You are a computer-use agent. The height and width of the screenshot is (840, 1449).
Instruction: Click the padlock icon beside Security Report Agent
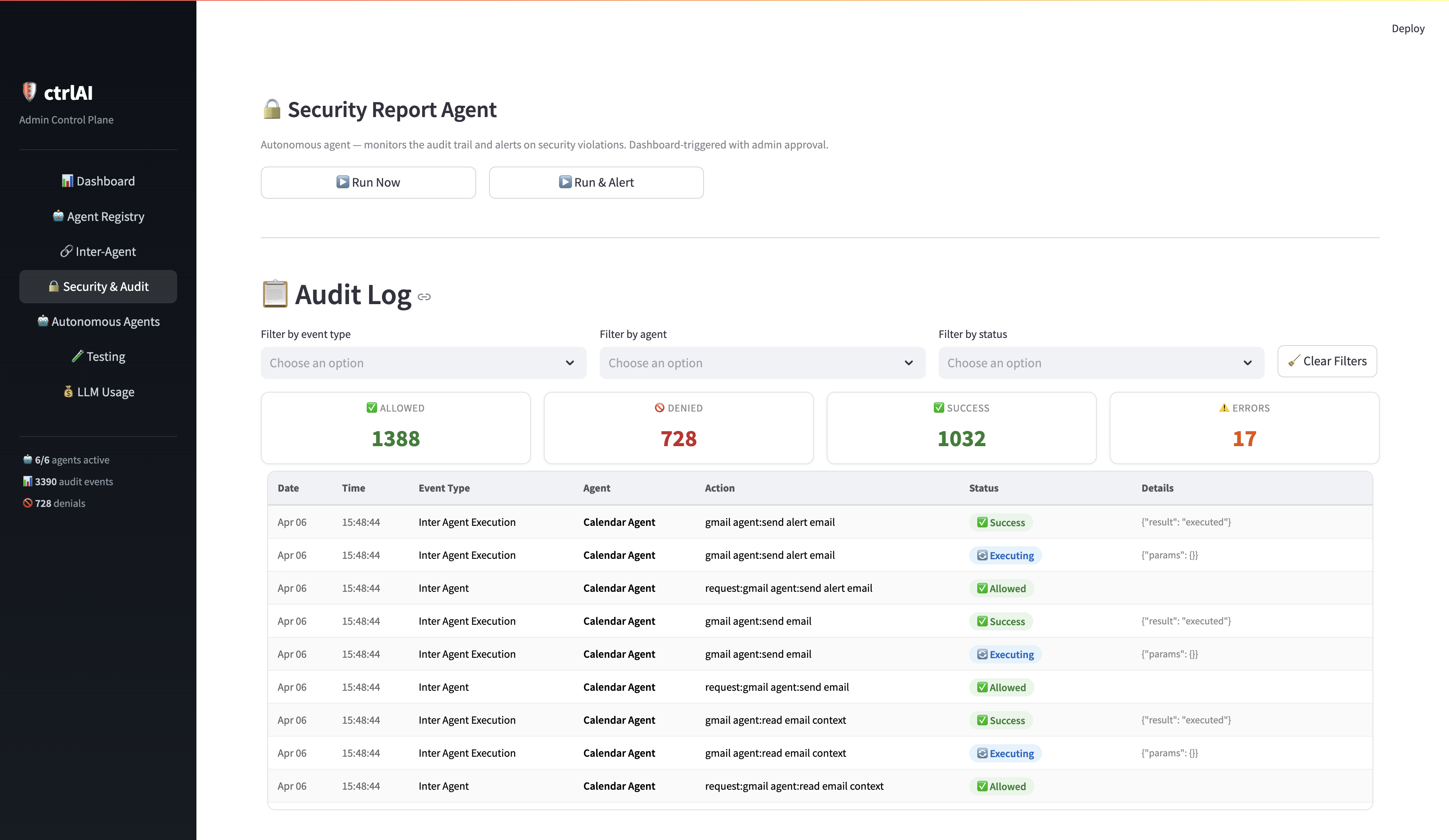tap(271, 109)
